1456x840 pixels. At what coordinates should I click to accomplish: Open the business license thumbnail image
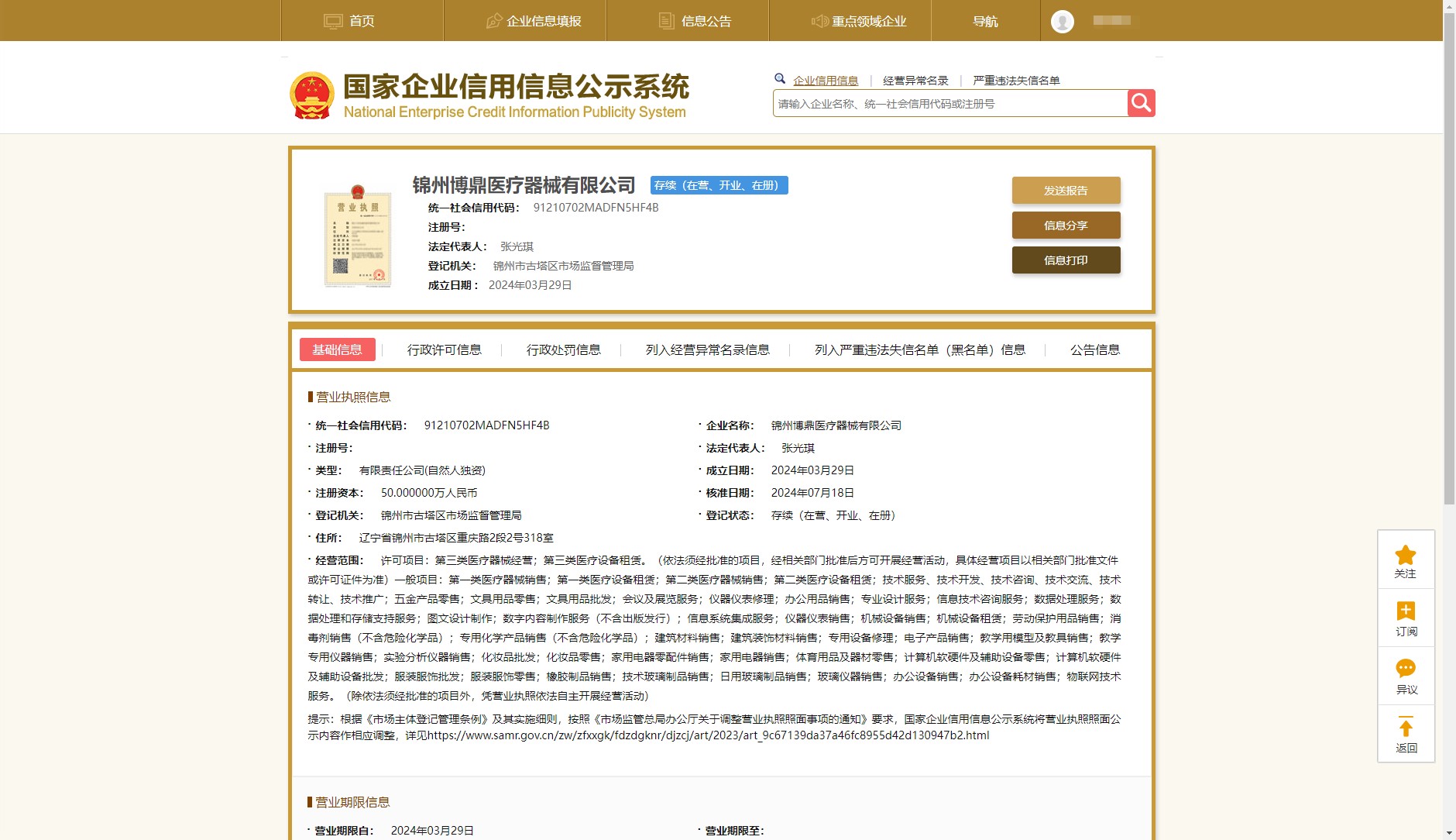tap(358, 237)
